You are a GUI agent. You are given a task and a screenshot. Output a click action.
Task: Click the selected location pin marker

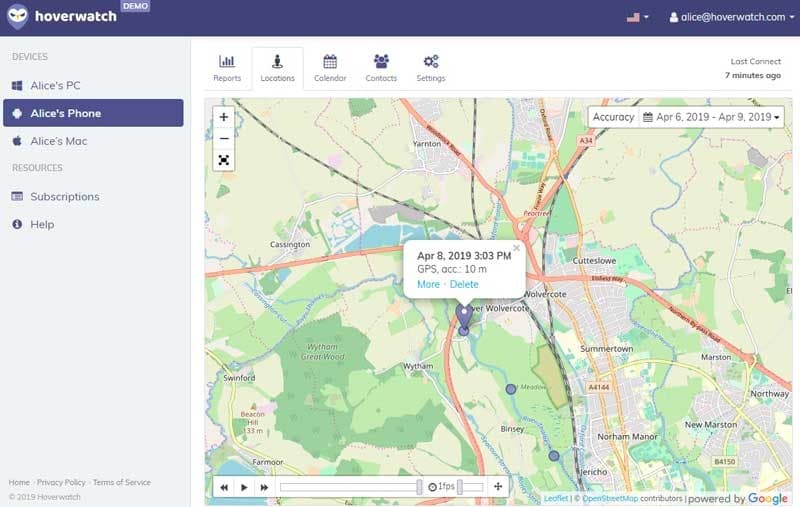coord(464,316)
